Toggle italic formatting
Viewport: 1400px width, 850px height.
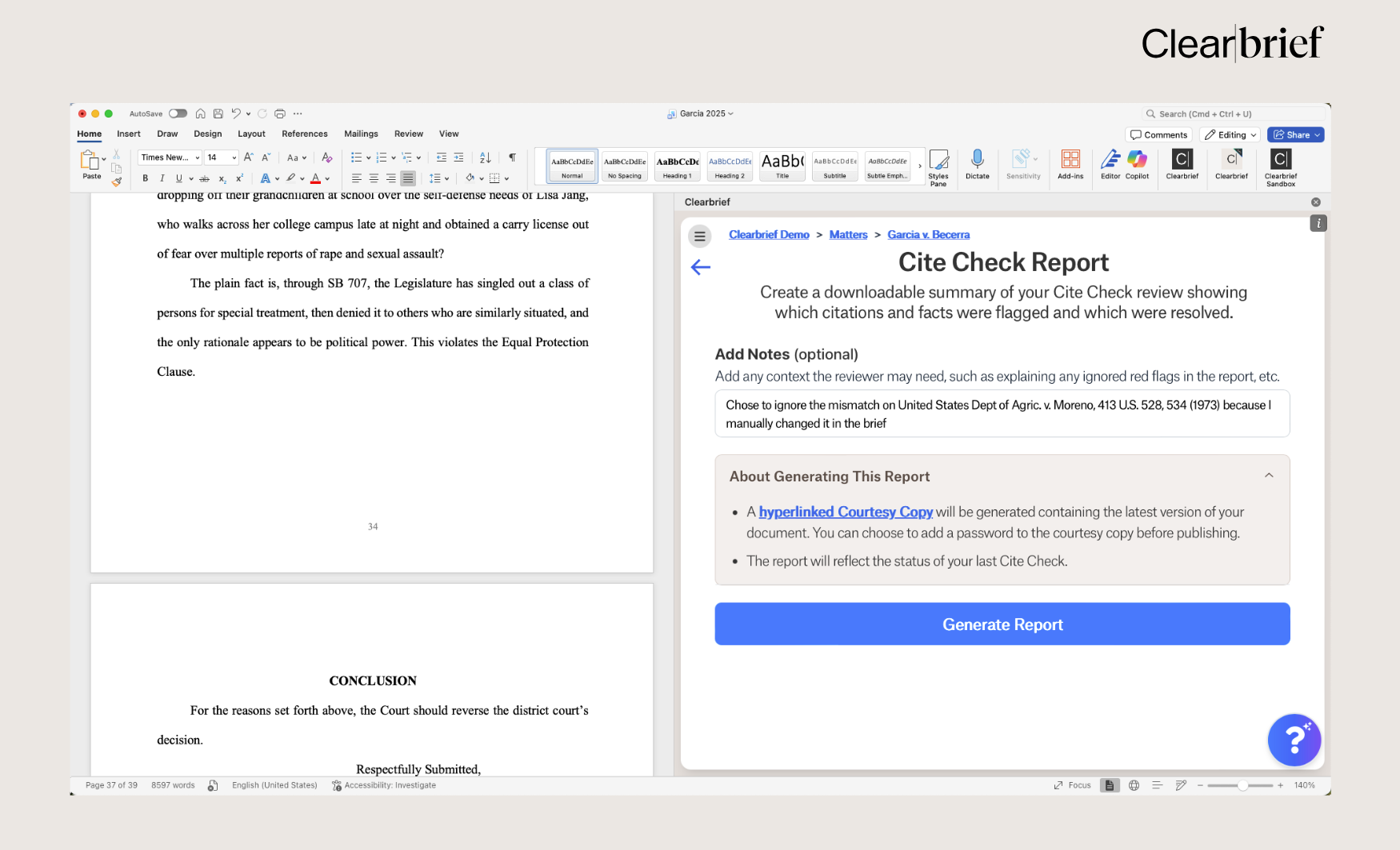pos(162,178)
